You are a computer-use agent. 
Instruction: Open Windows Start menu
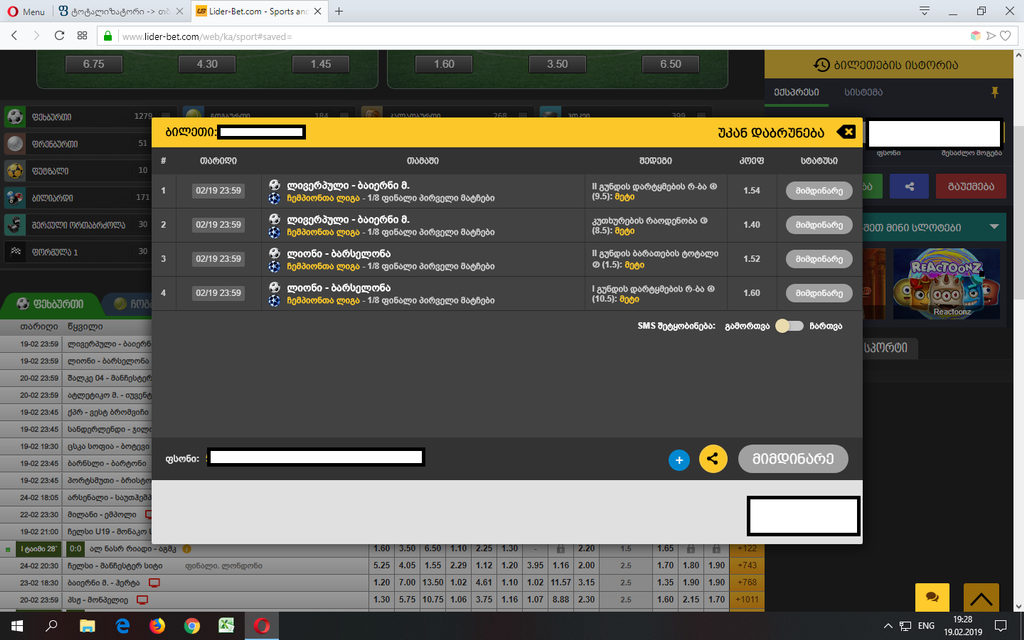click(17, 626)
